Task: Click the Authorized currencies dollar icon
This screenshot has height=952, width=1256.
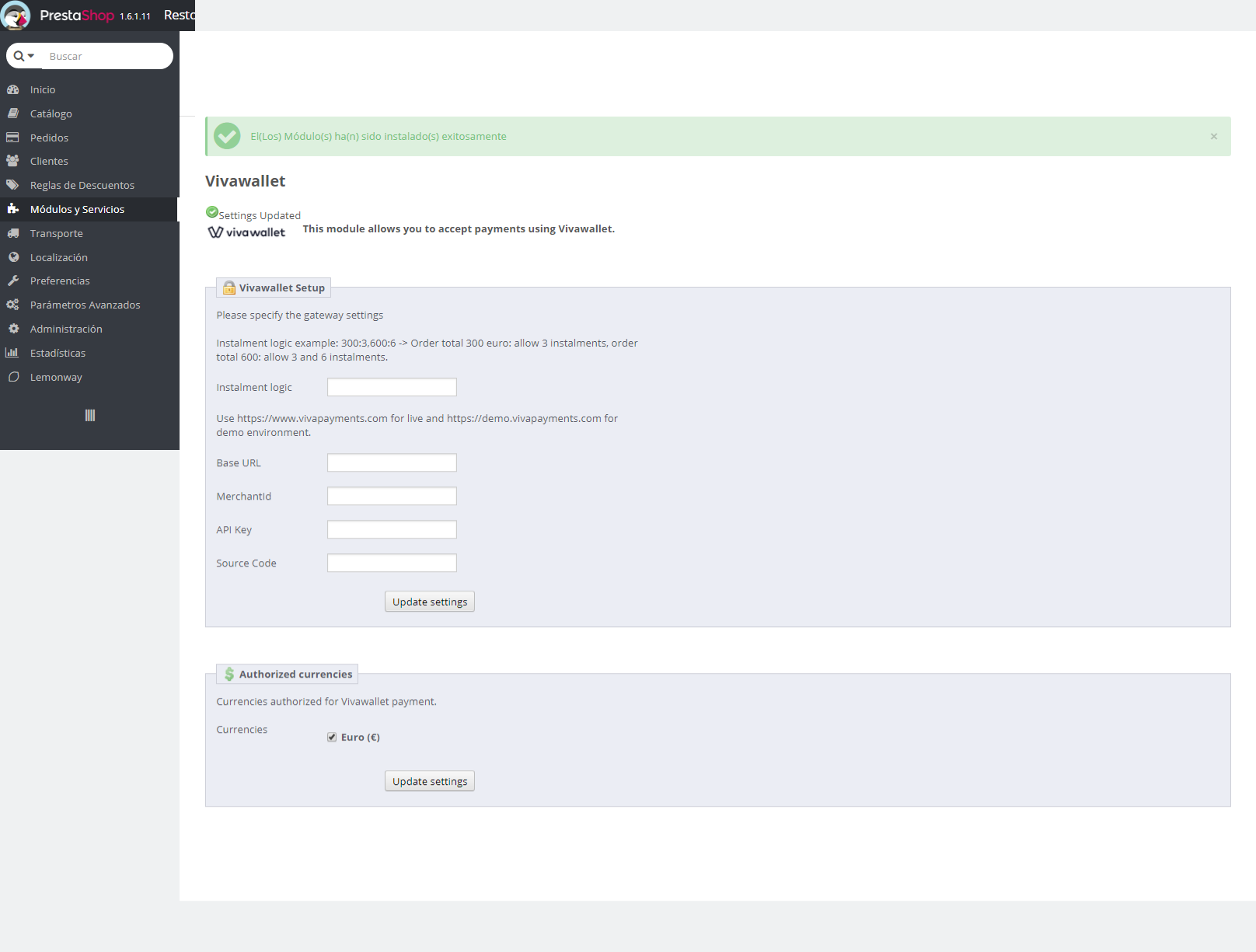Action: click(x=229, y=674)
